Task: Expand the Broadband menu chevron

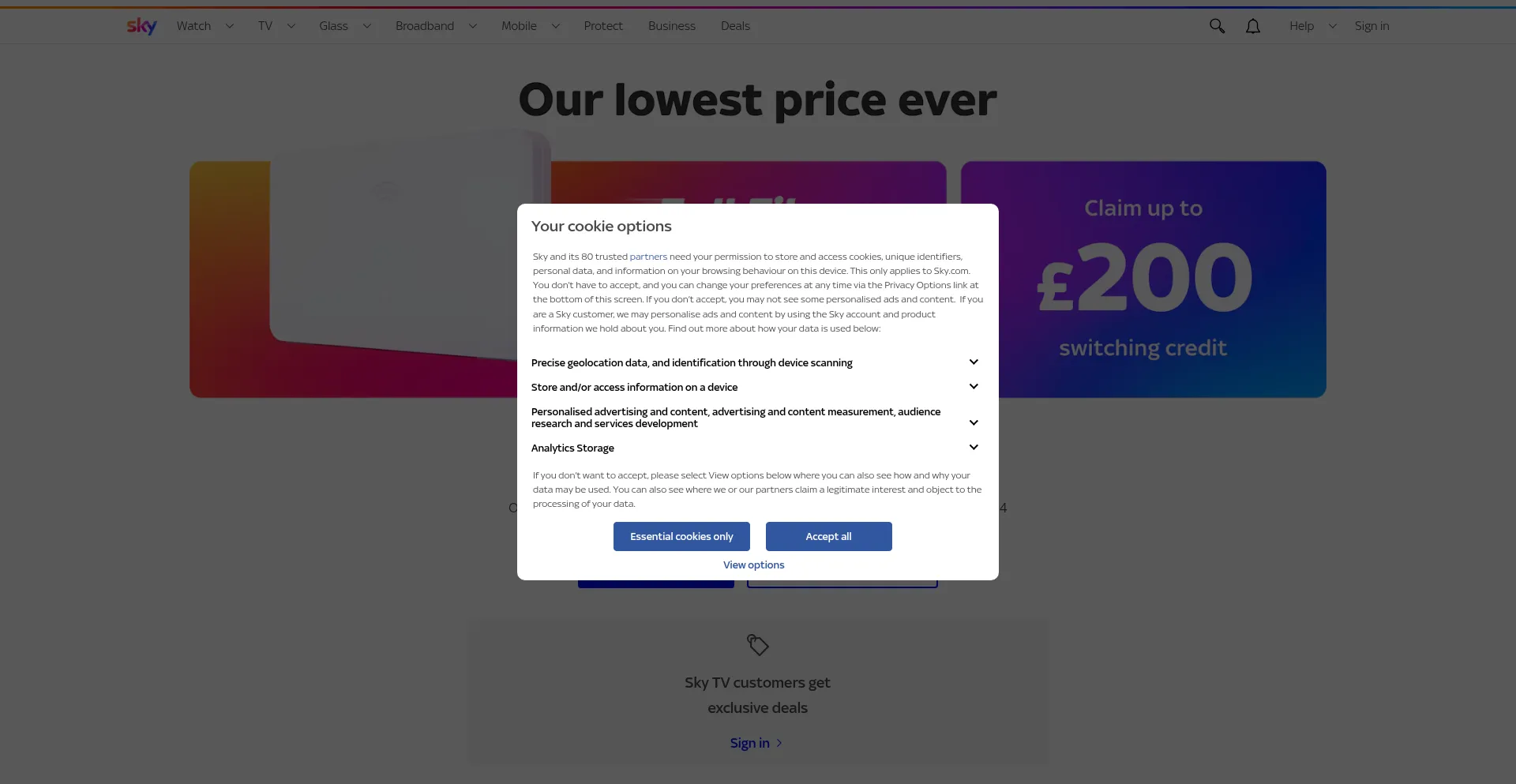Action: point(473,26)
